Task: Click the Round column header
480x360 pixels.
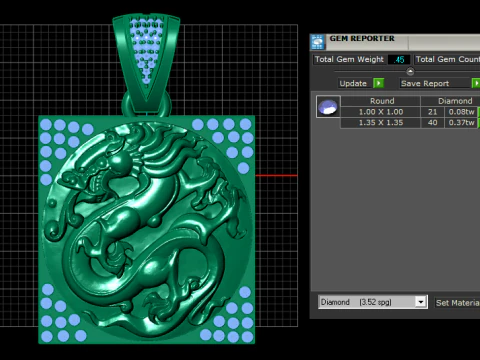Action: (382, 101)
